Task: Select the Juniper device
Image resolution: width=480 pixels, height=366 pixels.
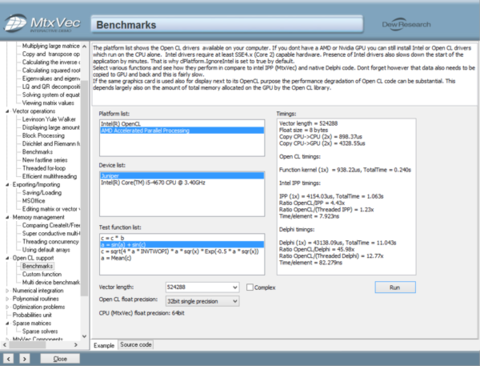Action: (x=182, y=176)
